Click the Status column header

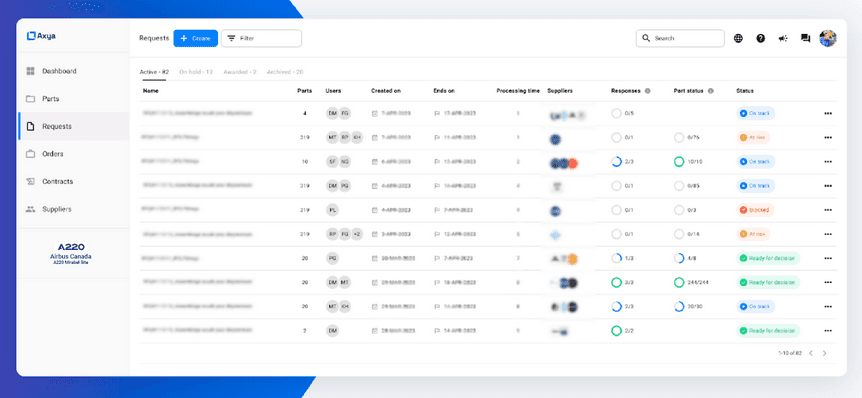coord(745,91)
